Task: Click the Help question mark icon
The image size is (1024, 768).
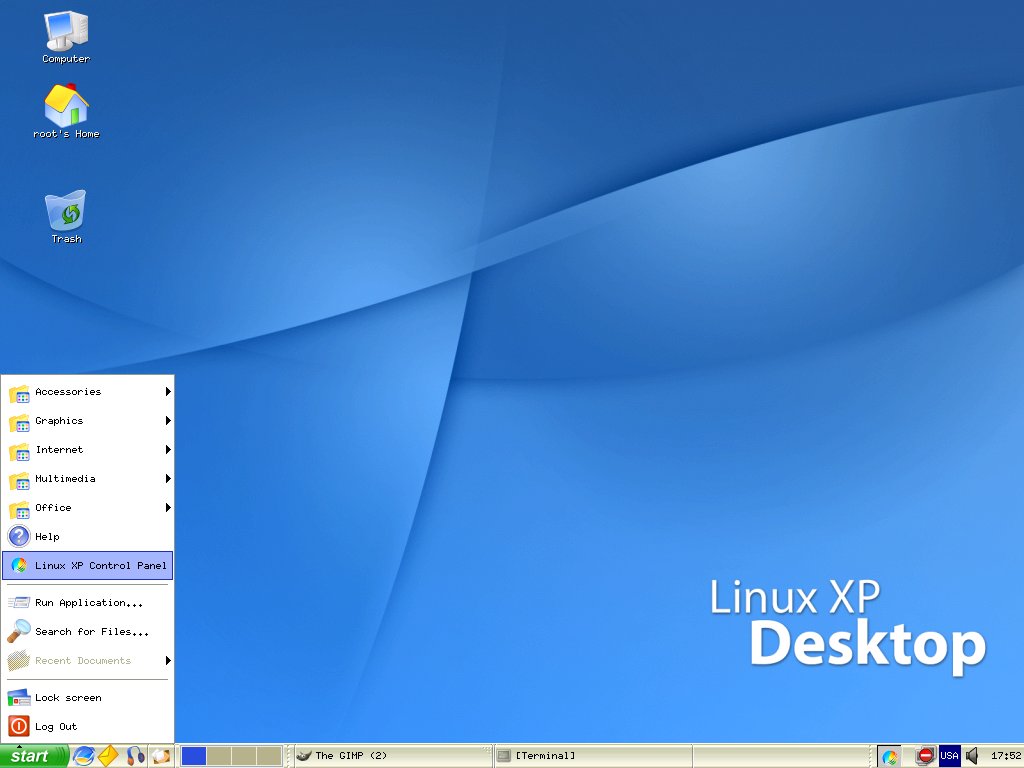Action: [x=19, y=536]
